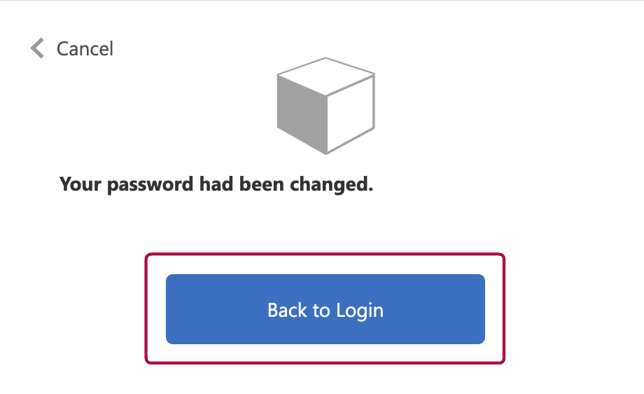This screenshot has height=394, width=644.
Task: Go back using the left-pointing chevron
Action: (37, 48)
